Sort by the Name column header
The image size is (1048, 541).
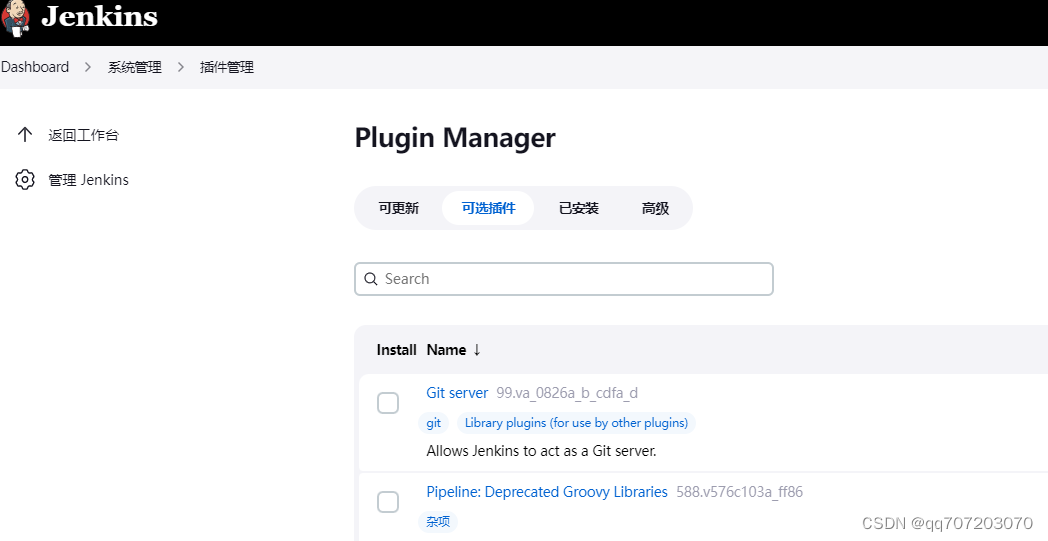click(x=446, y=350)
